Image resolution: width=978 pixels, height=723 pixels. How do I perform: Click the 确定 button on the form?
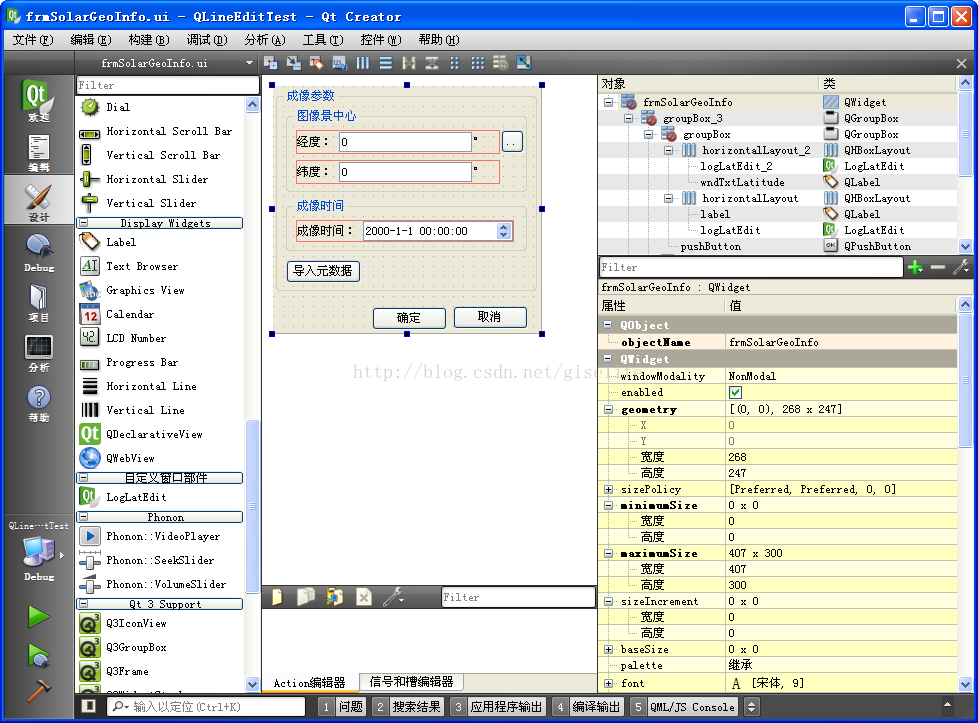tap(409, 318)
